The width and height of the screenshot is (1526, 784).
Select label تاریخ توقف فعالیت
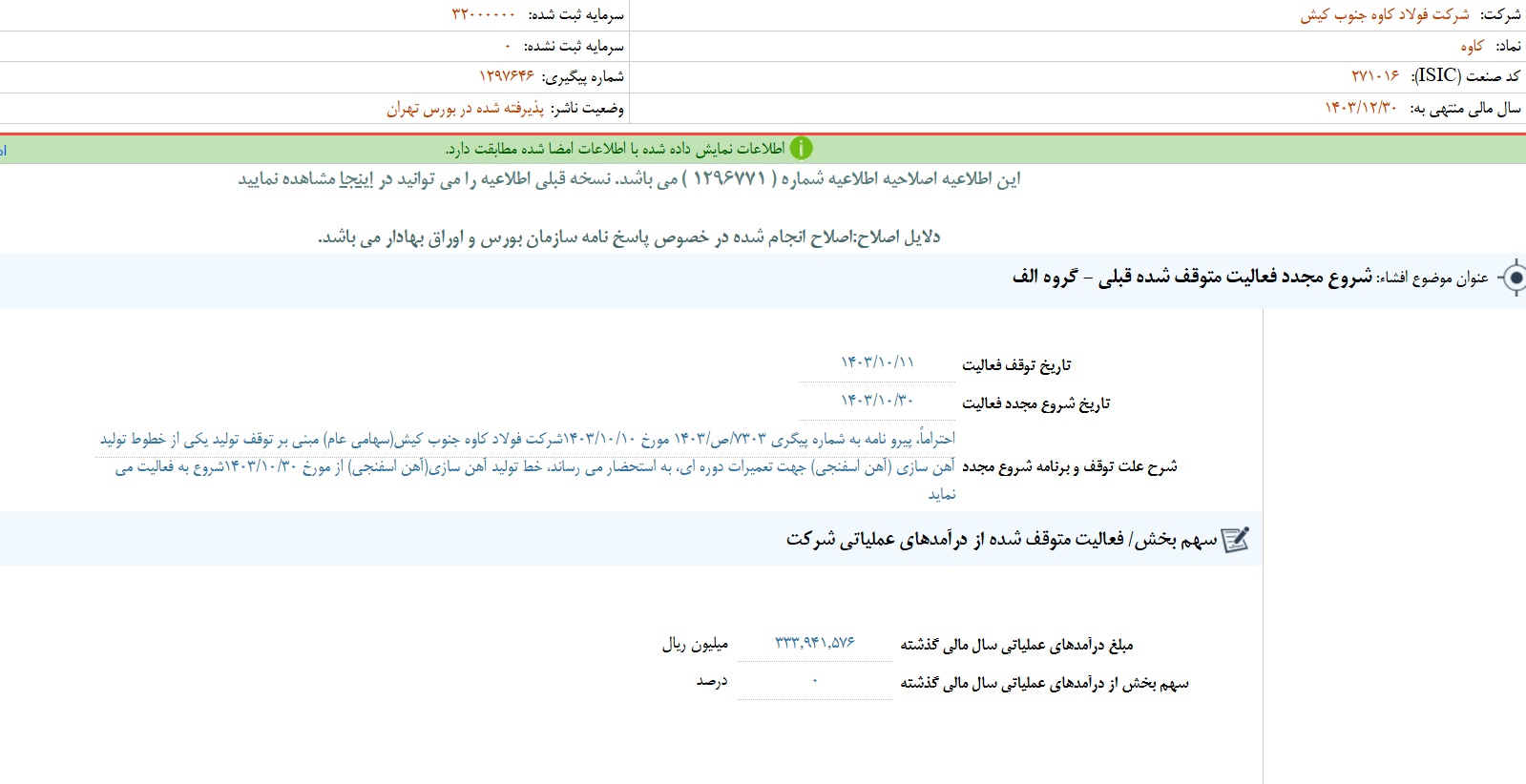(x=1016, y=365)
